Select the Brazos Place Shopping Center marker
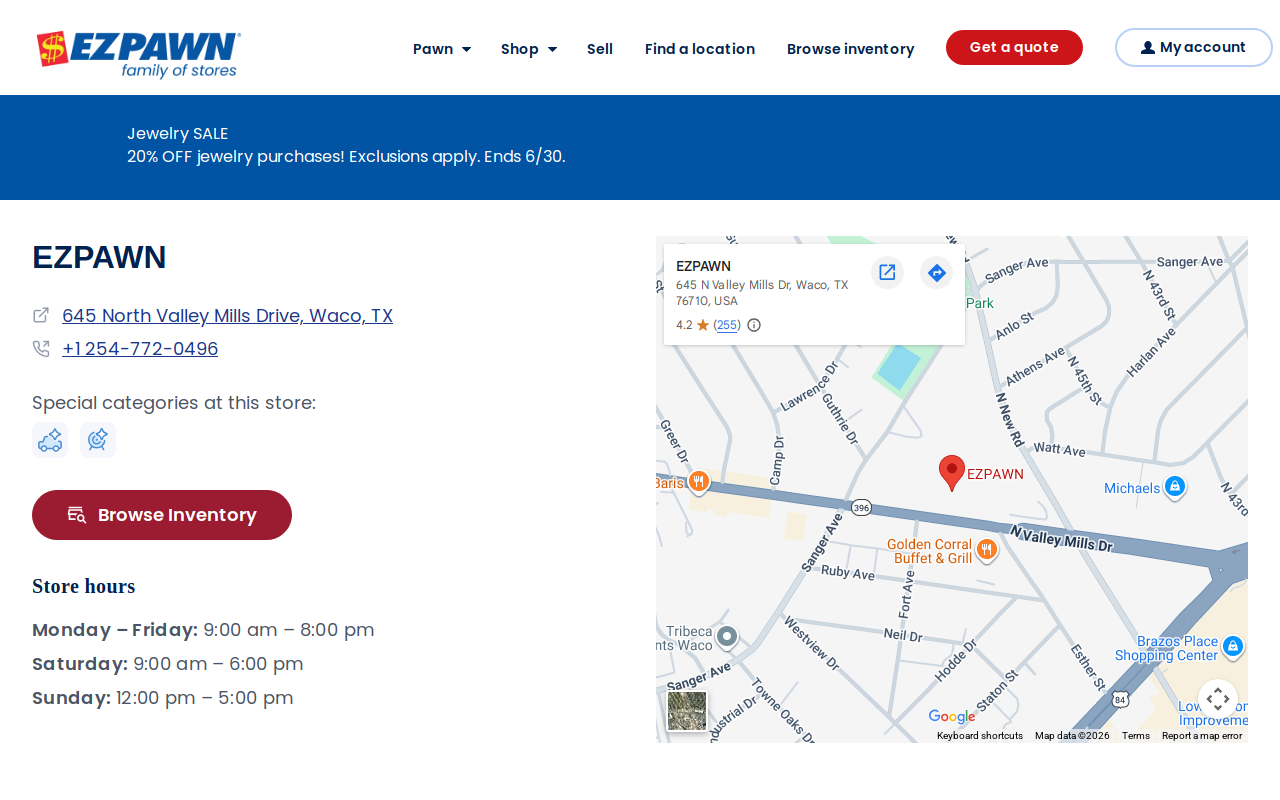 tap(1233, 647)
